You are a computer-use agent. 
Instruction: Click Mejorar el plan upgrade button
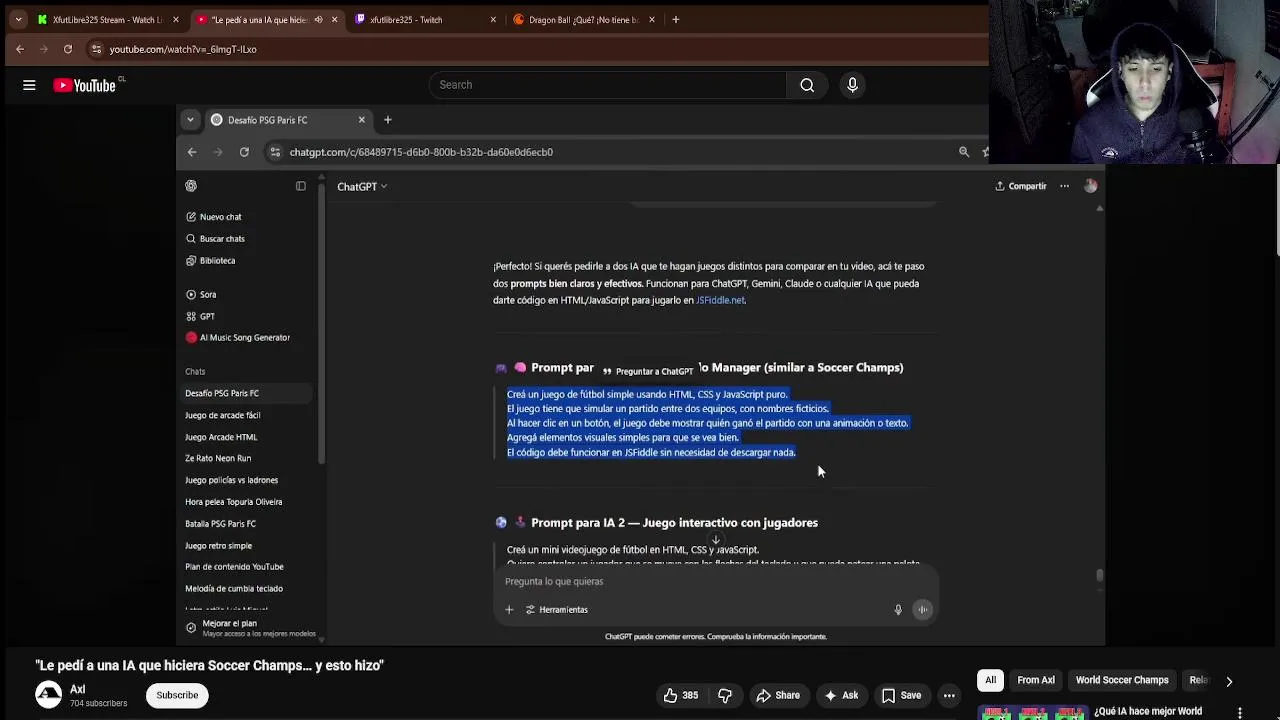click(x=250, y=628)
